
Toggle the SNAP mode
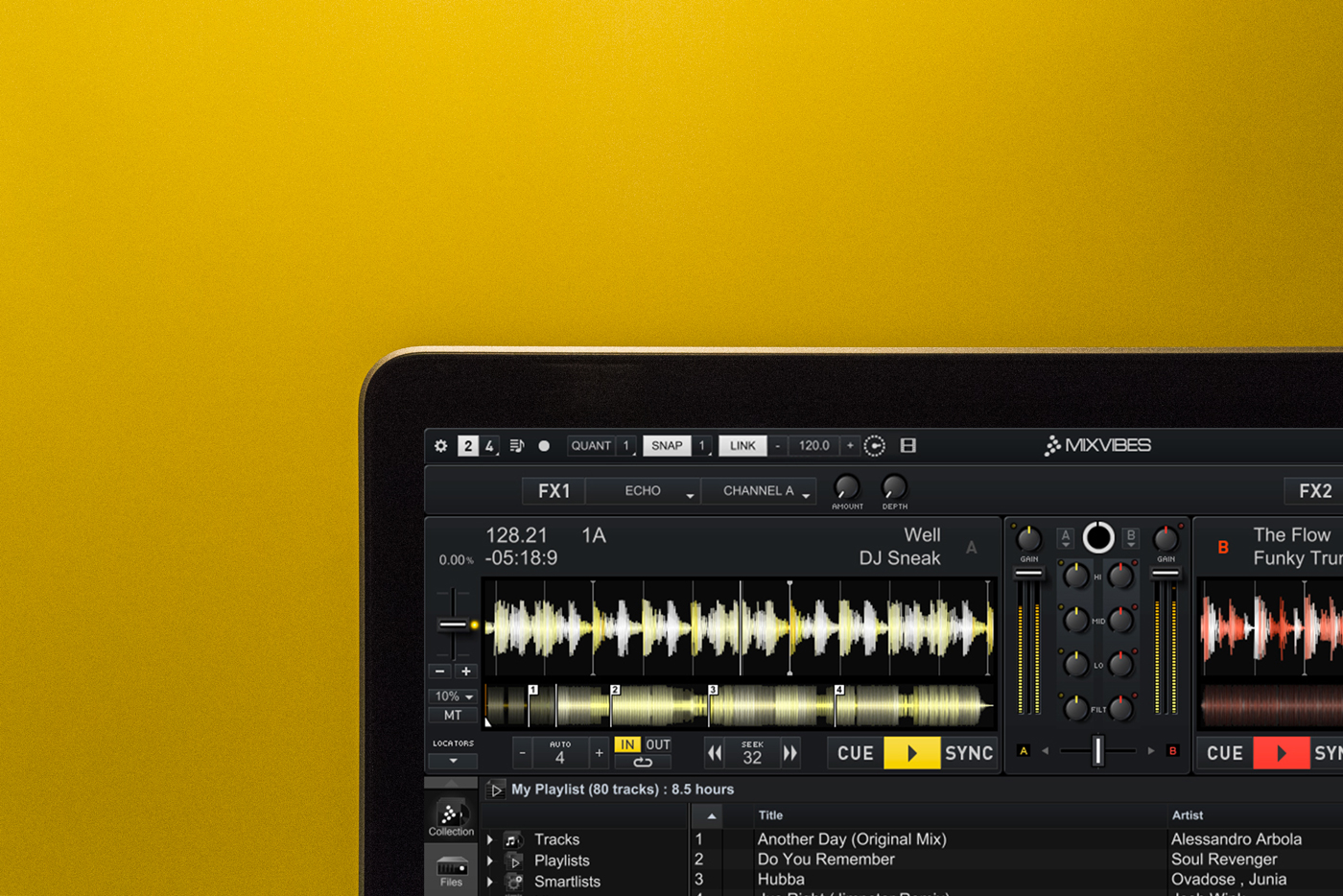click(x=667, y=446)
